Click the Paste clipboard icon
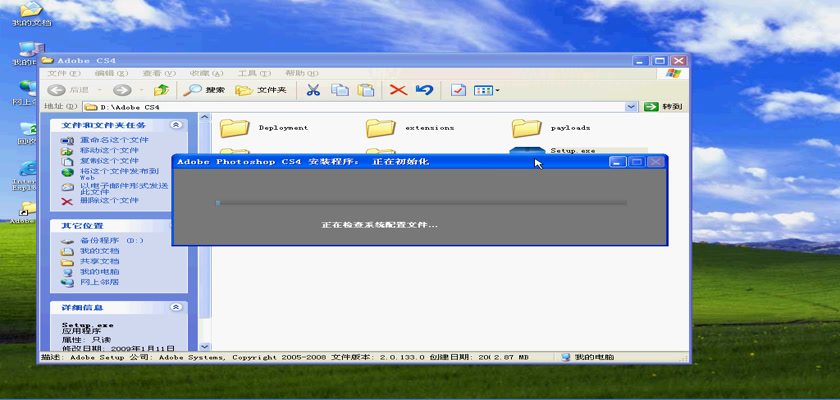This screenshot has height=400, width=840. tap(366, 90)
